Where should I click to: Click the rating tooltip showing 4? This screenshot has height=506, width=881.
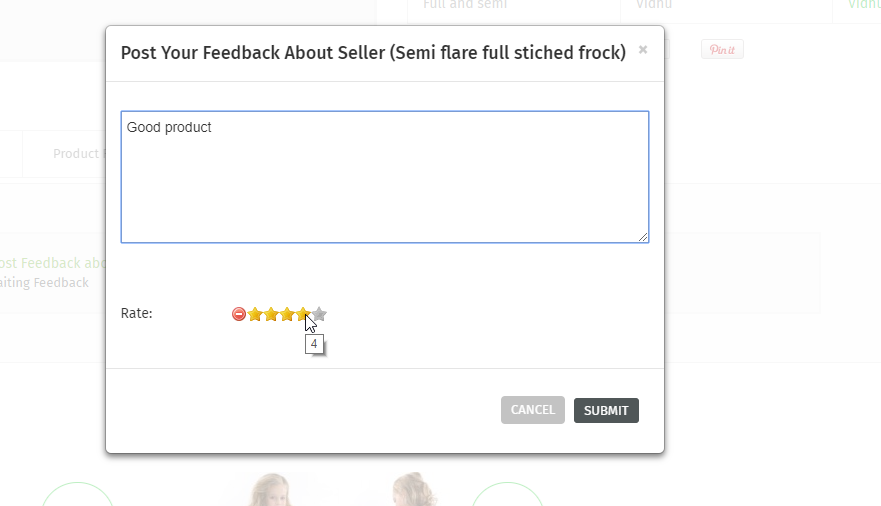[x=314, y=344]
